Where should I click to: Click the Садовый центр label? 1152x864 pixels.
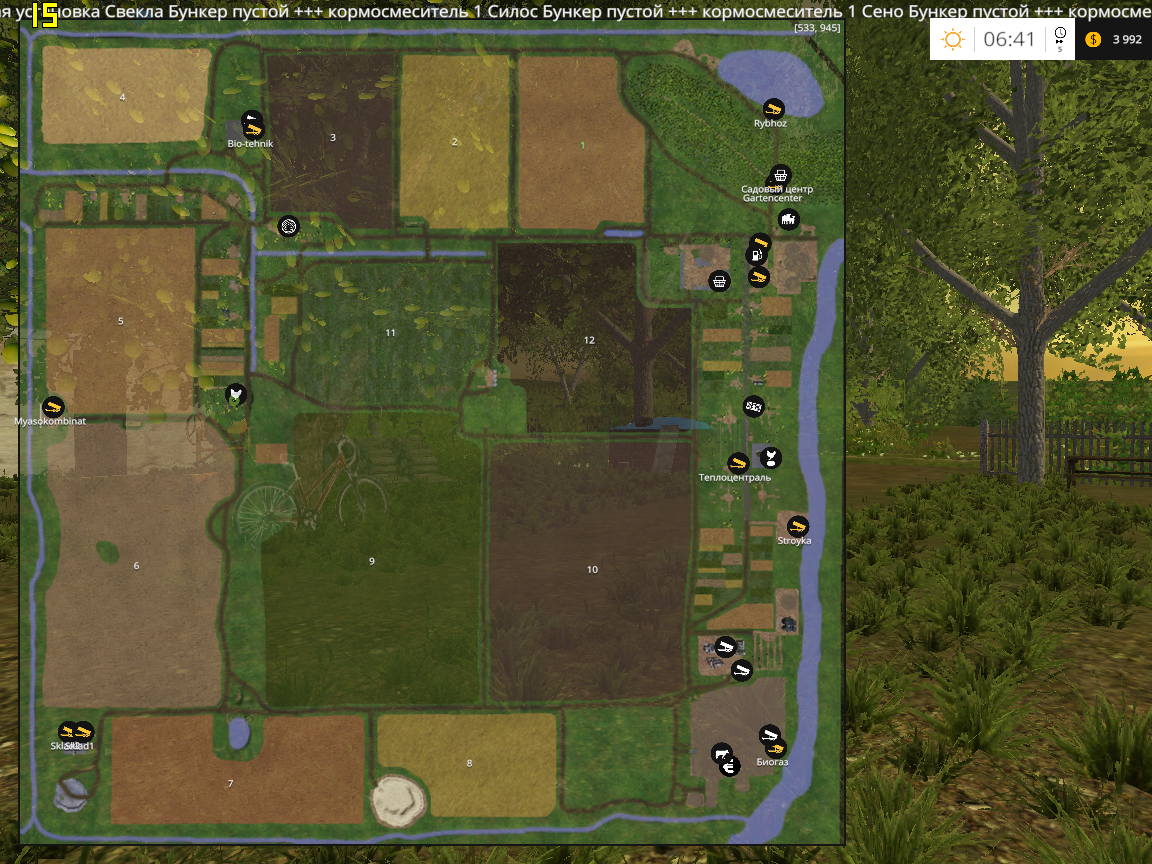pos(777,189)
